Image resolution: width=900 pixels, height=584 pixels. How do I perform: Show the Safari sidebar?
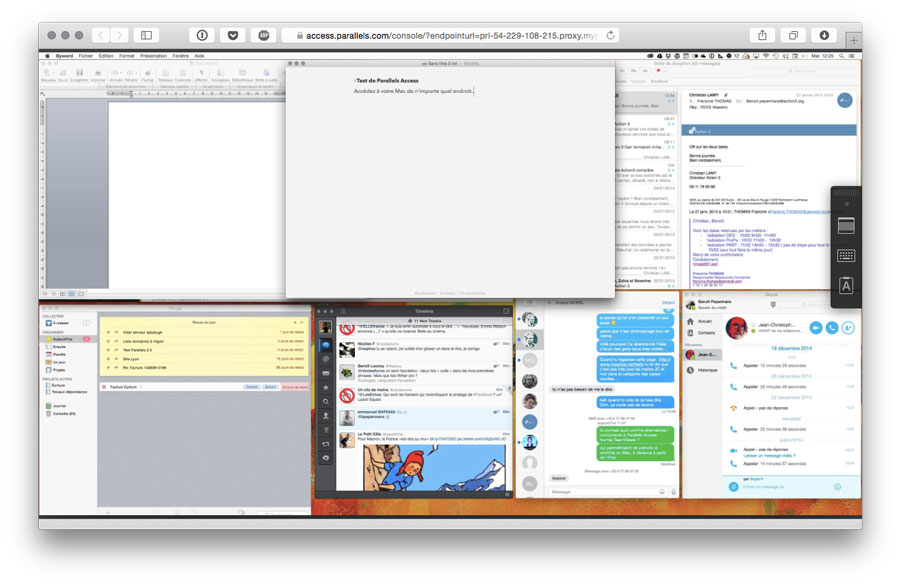[146, 36]
